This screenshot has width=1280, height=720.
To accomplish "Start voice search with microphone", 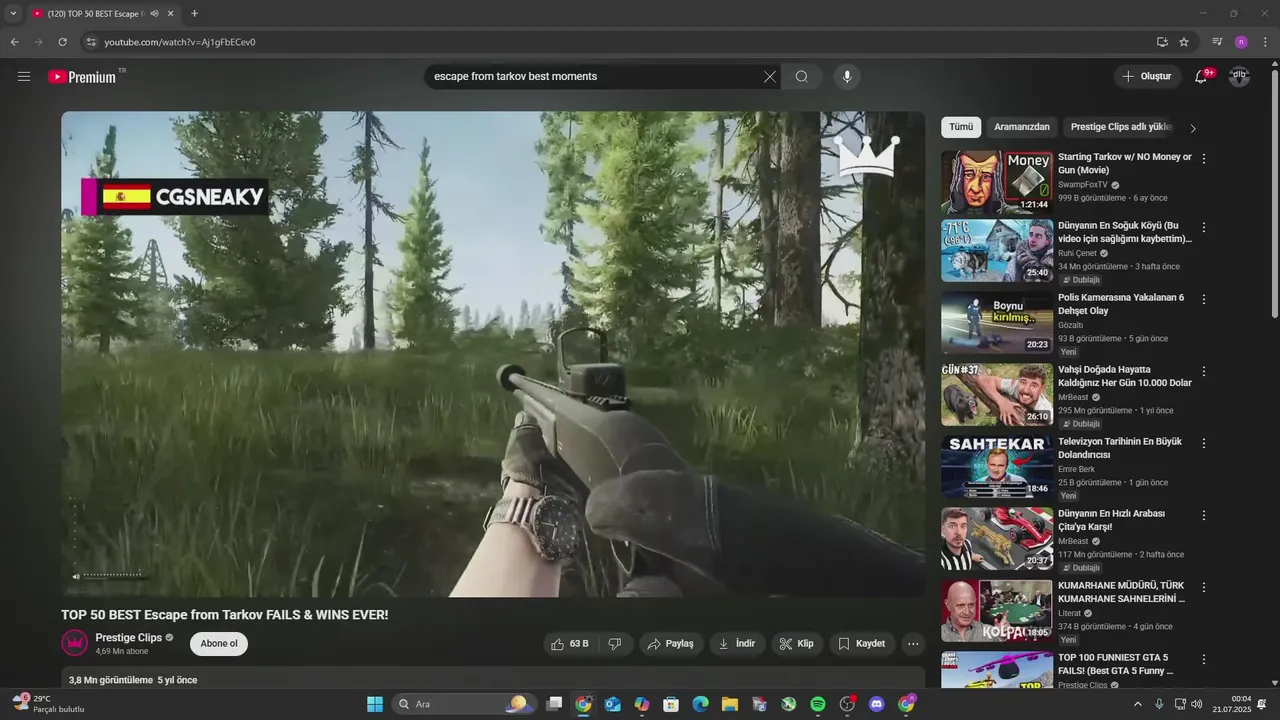I will click(847, 77).
